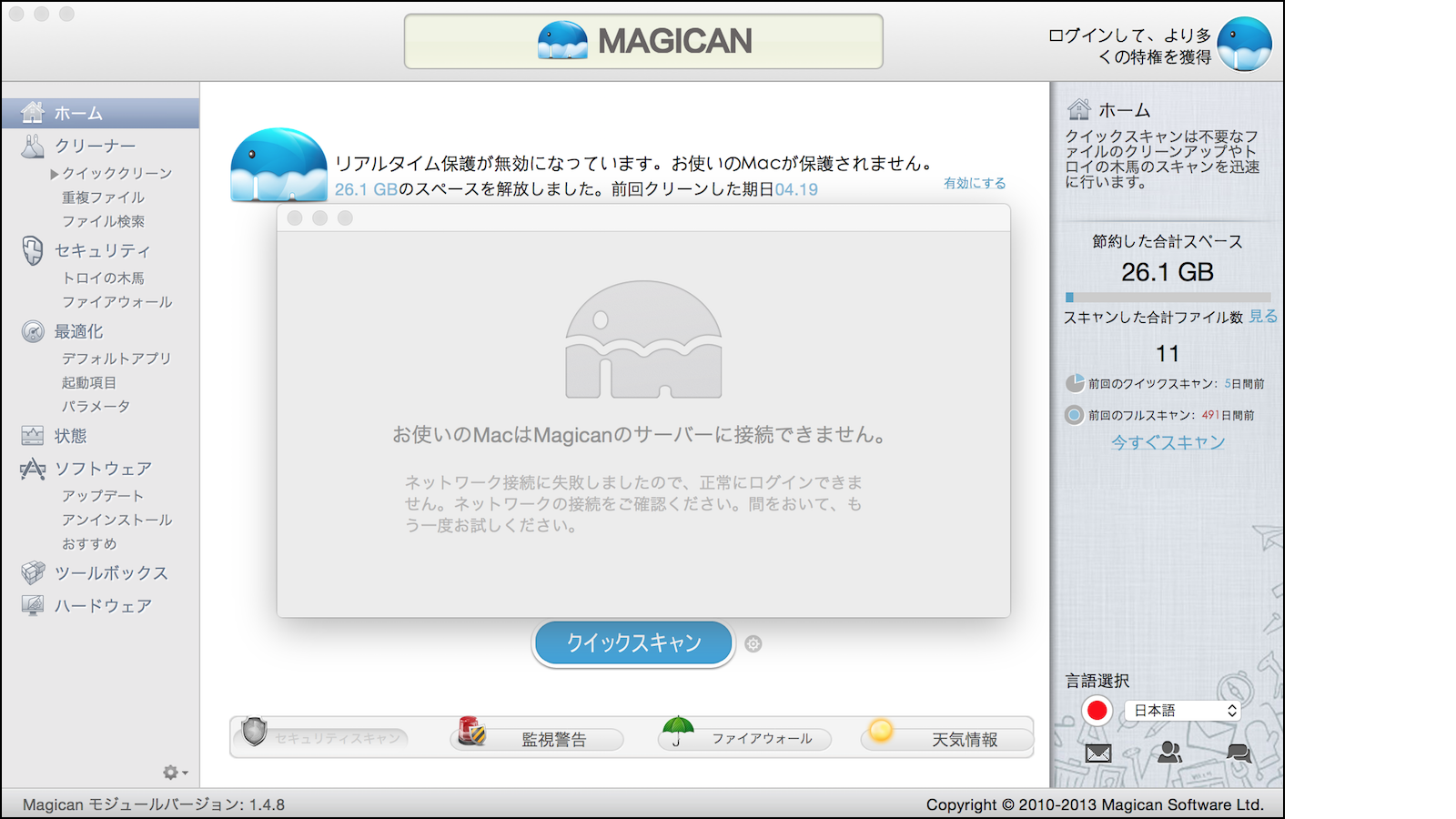Open the users community icon

click(1169, 752)
